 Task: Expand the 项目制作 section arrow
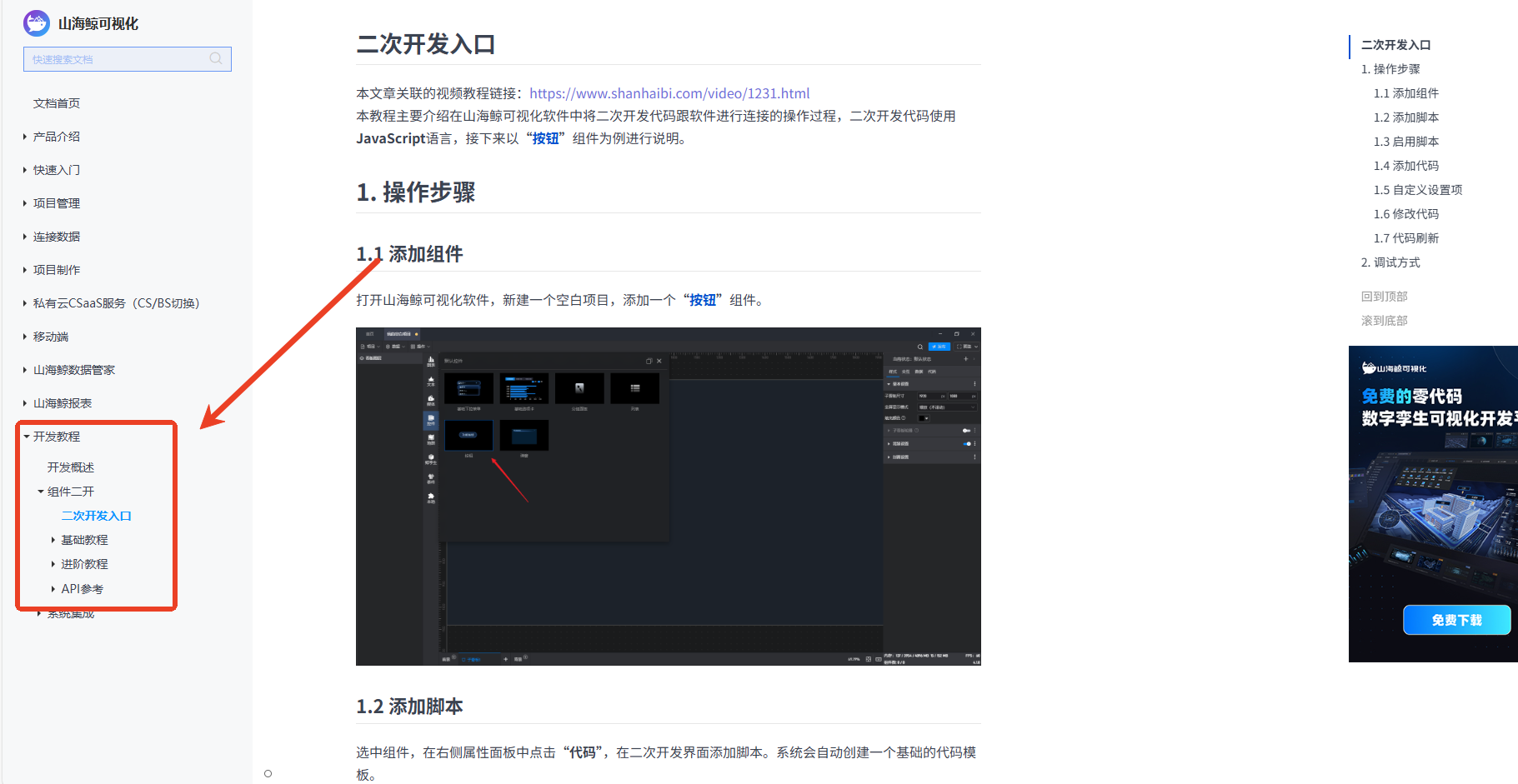pos(25,270)
